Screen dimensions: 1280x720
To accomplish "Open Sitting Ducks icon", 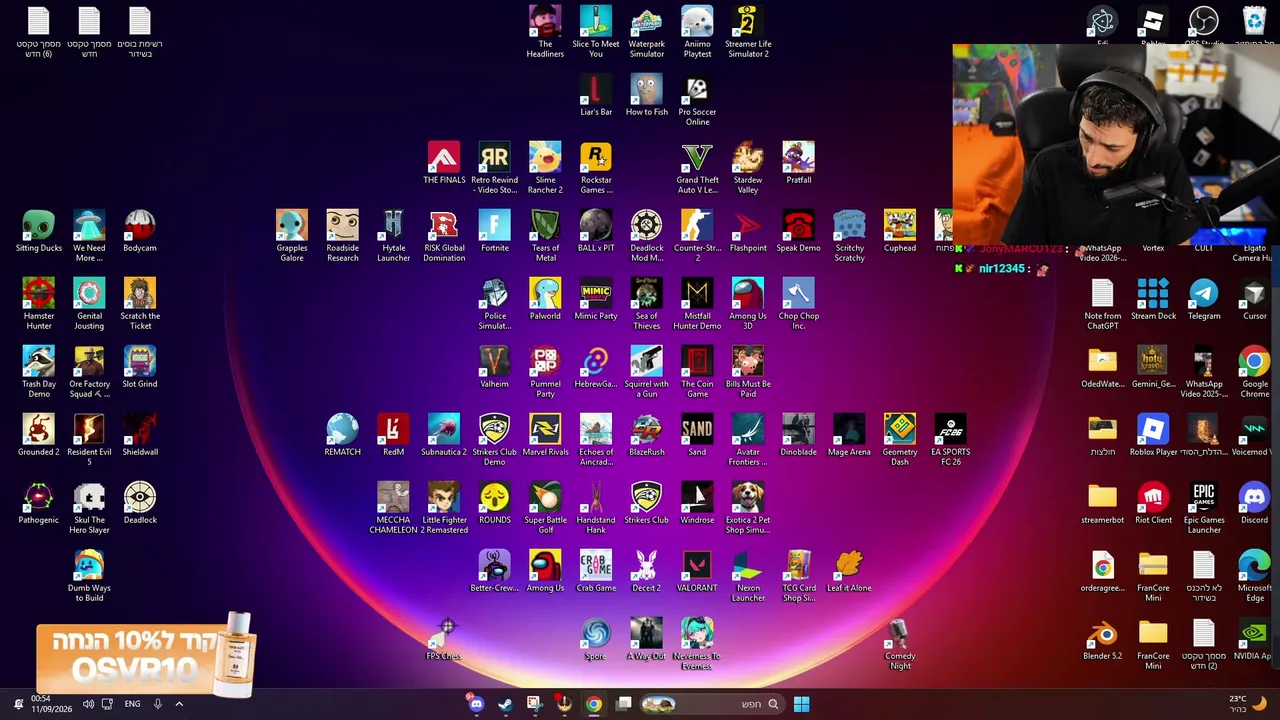I will coord(38,231).
